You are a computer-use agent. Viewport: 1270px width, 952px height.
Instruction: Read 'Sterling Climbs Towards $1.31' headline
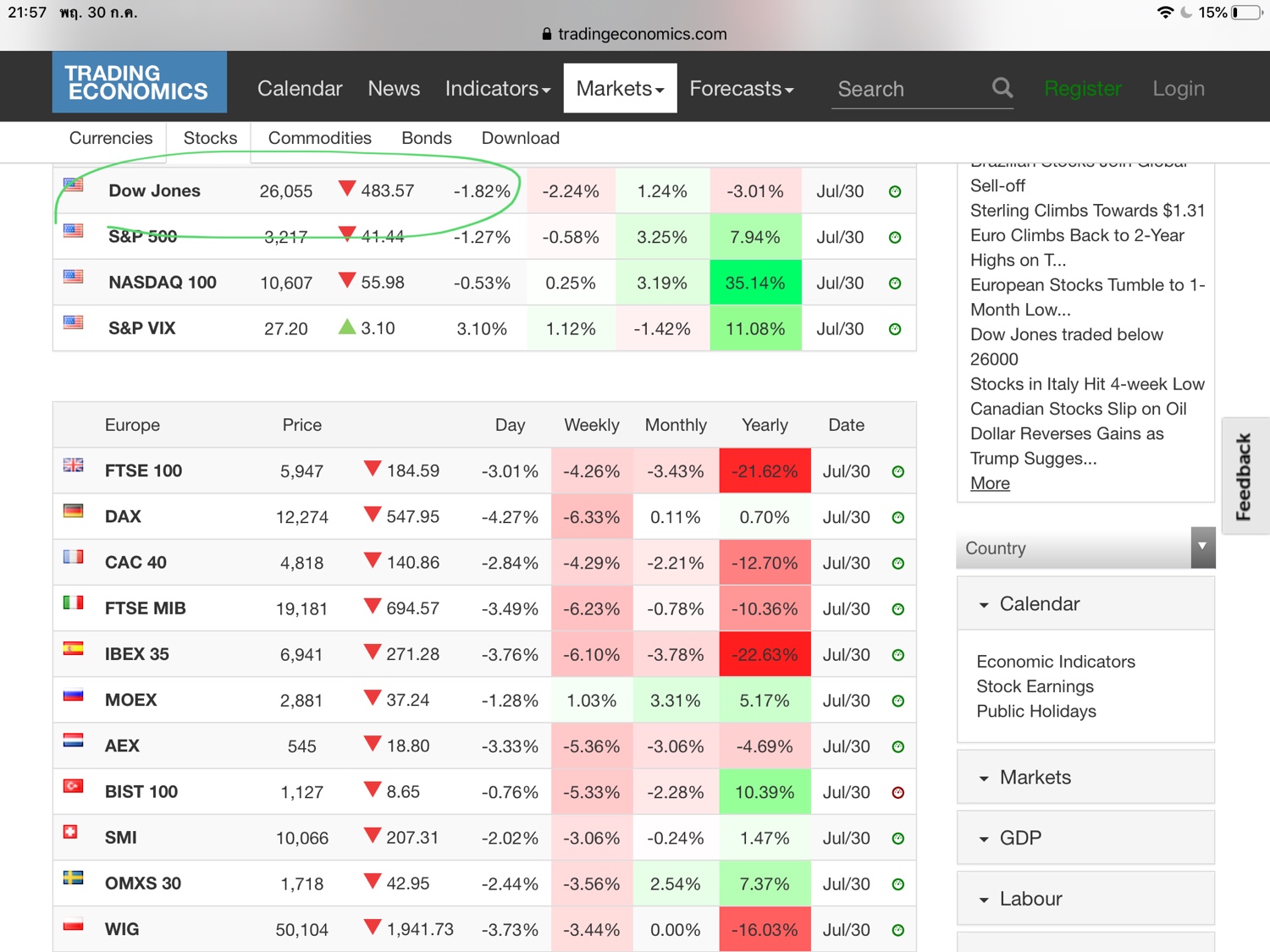point(1087,211)
